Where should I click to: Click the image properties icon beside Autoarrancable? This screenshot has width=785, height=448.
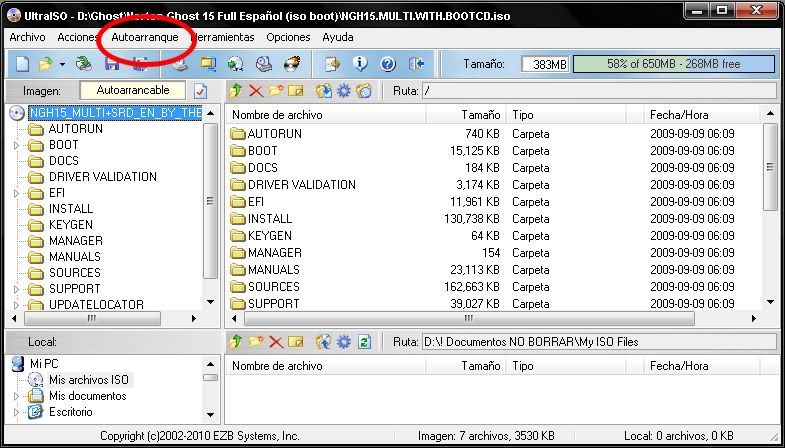200,91
